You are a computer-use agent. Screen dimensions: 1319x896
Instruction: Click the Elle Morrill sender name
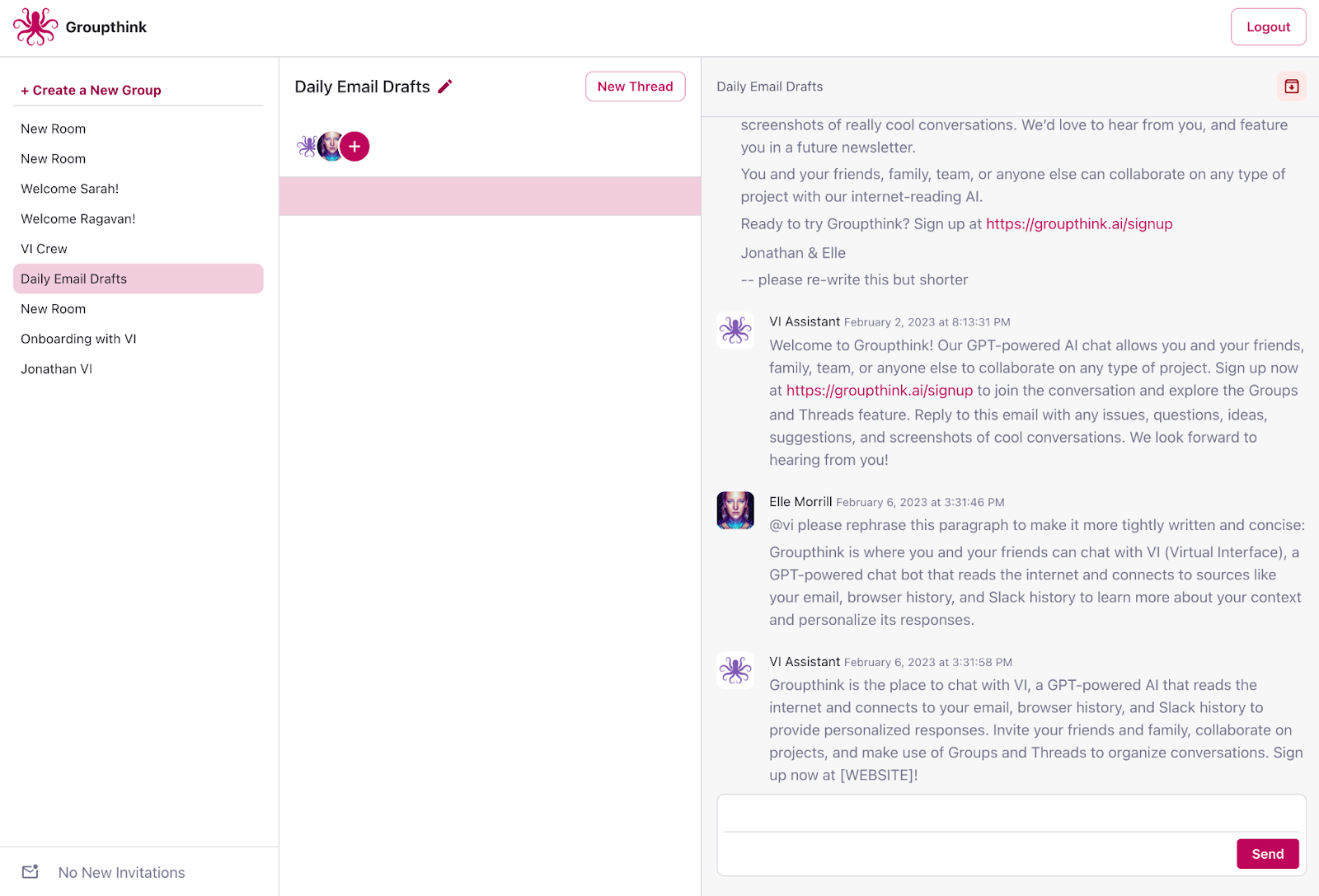800,502
